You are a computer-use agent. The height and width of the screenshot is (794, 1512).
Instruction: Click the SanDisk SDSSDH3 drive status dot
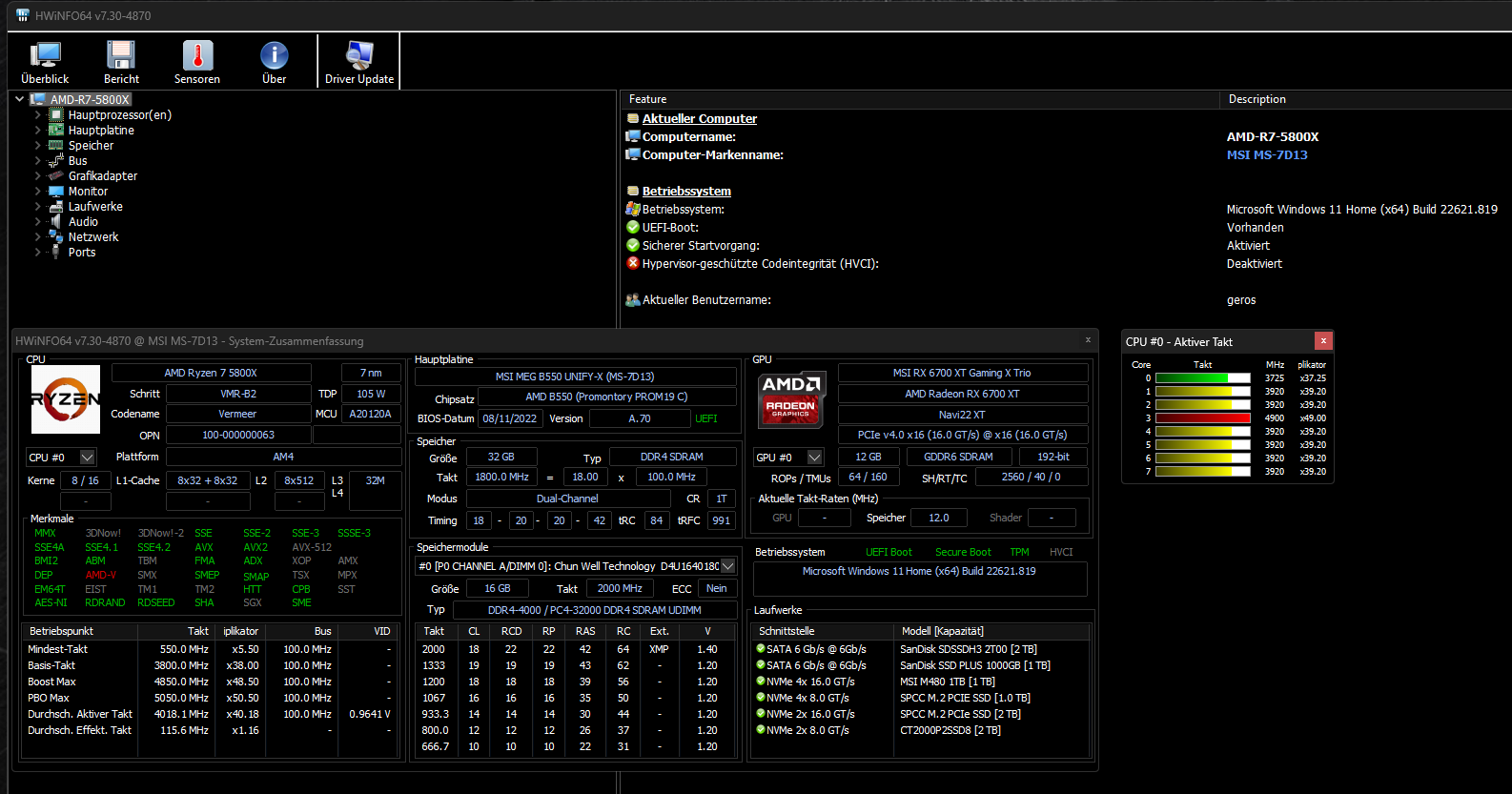[x=761, y=648]
